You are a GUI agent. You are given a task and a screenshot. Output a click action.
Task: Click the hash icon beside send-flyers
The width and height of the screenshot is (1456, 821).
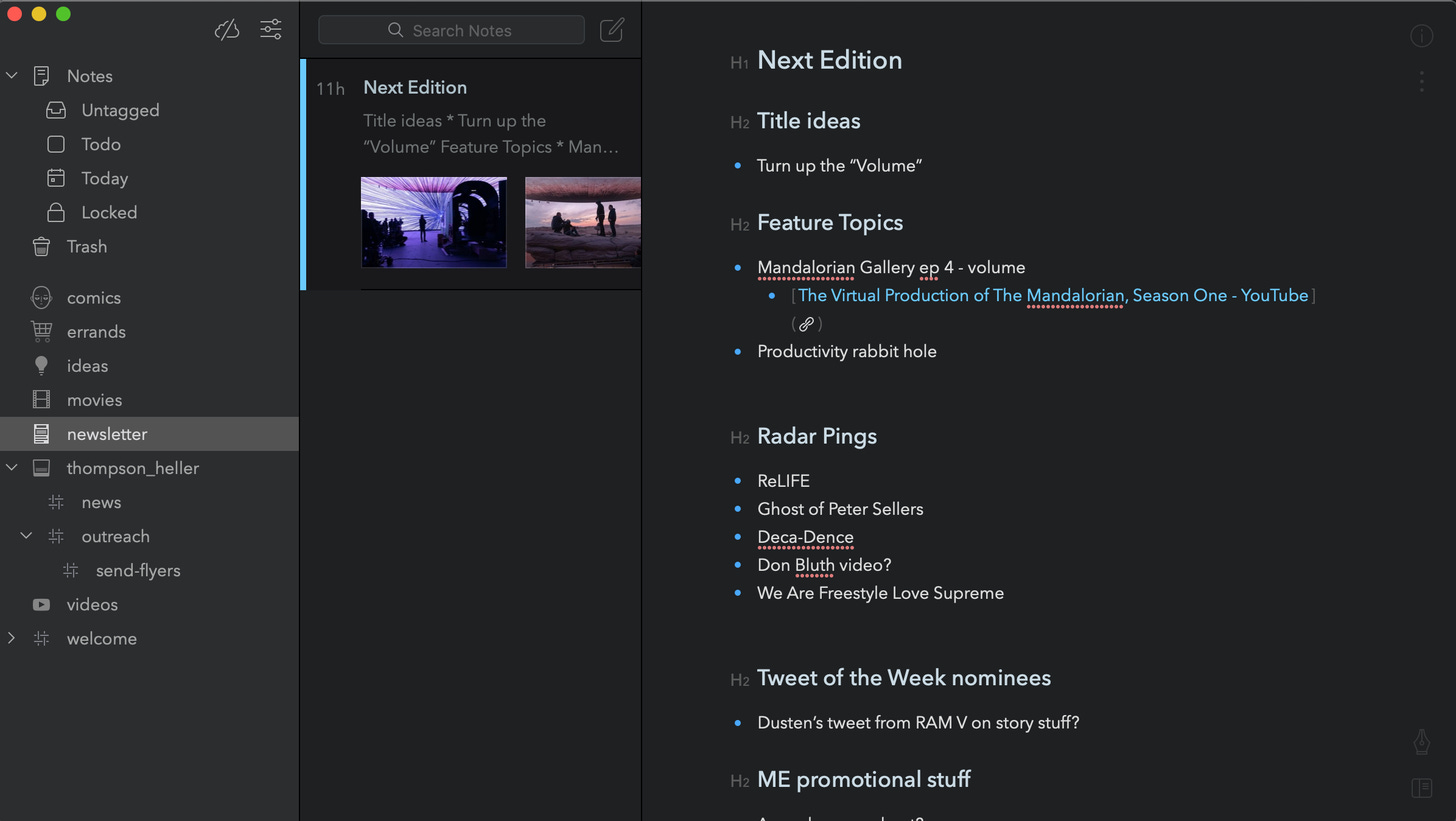pyautogui.click(x=71, y=570)
